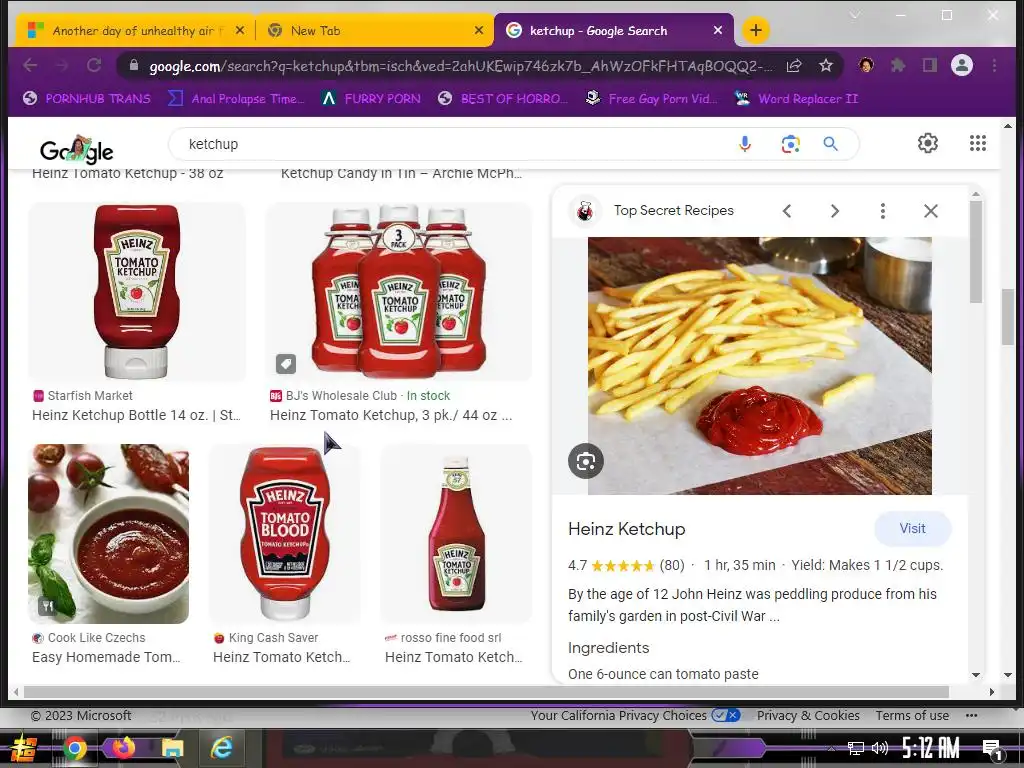Click the Visit button for Heinz Ketchup

coord(912,528)
